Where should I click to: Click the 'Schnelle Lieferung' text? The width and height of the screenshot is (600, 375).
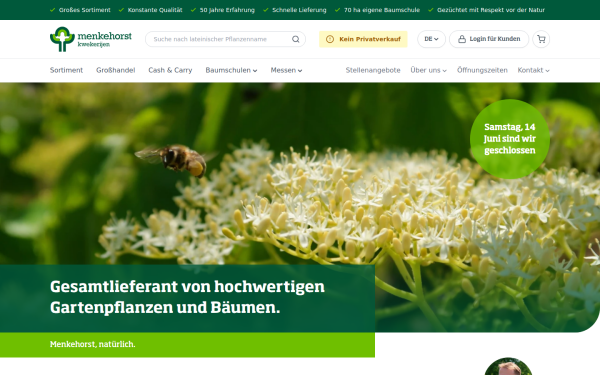[x=299, y=10]
